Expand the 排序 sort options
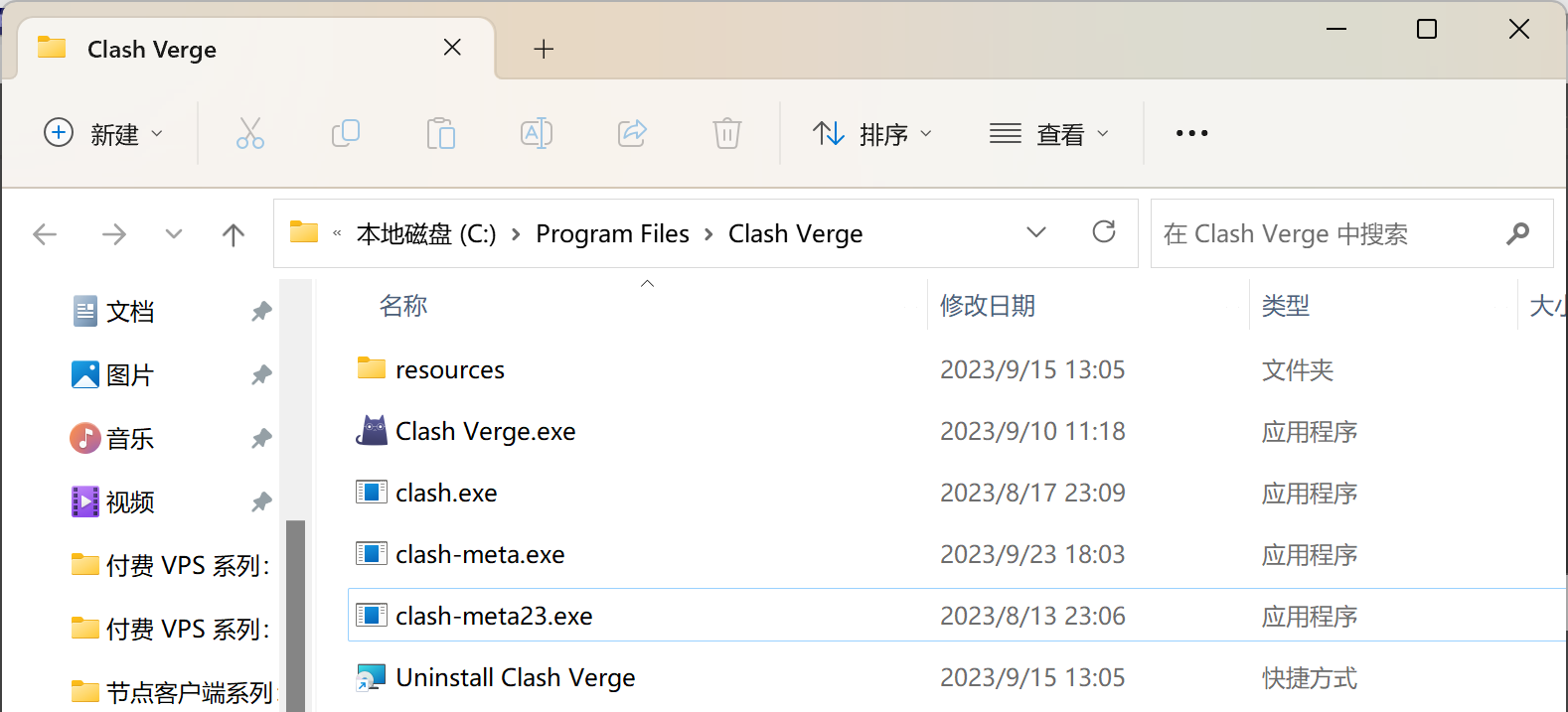 click(872, 133)
